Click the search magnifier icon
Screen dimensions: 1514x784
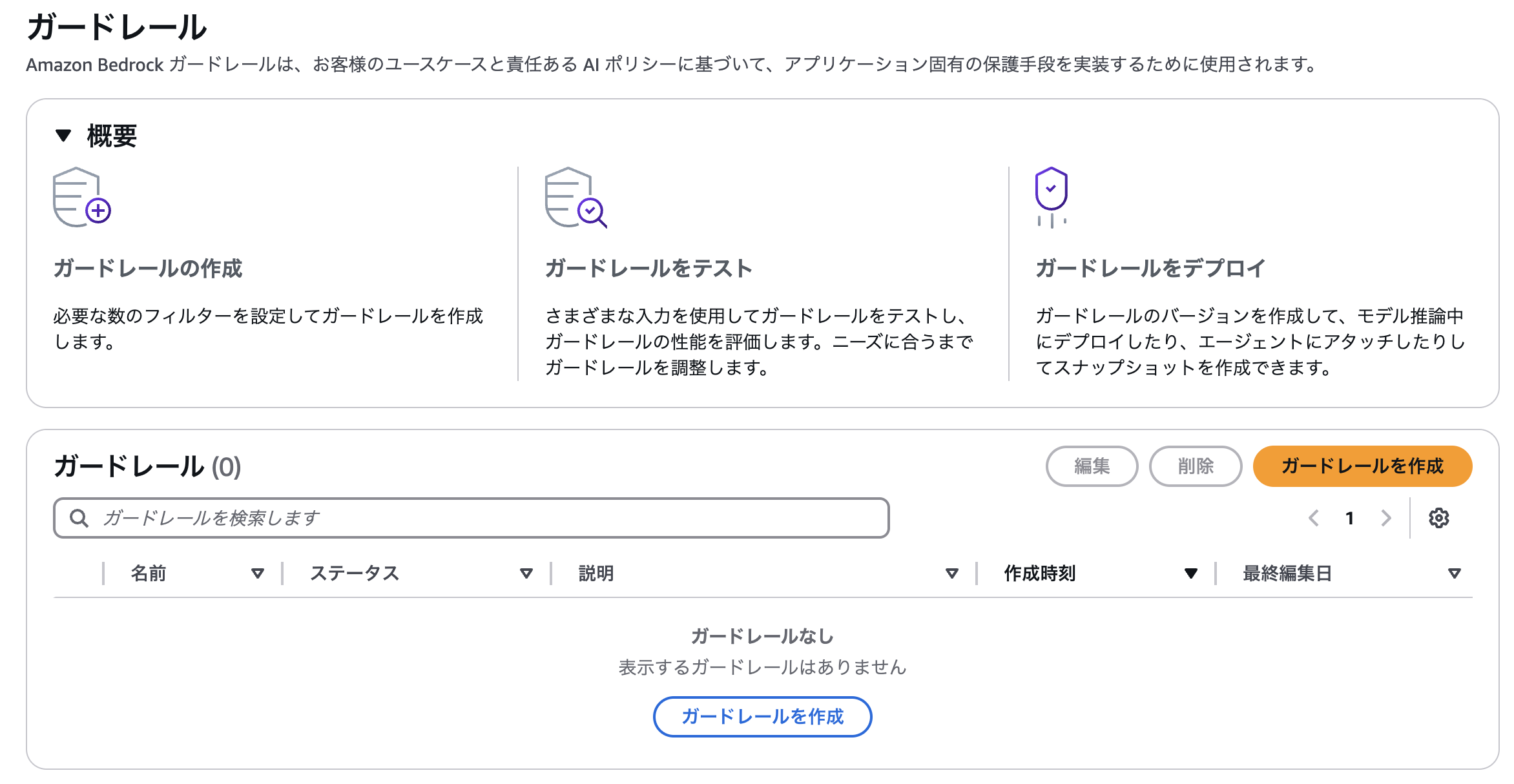[79, 517]
